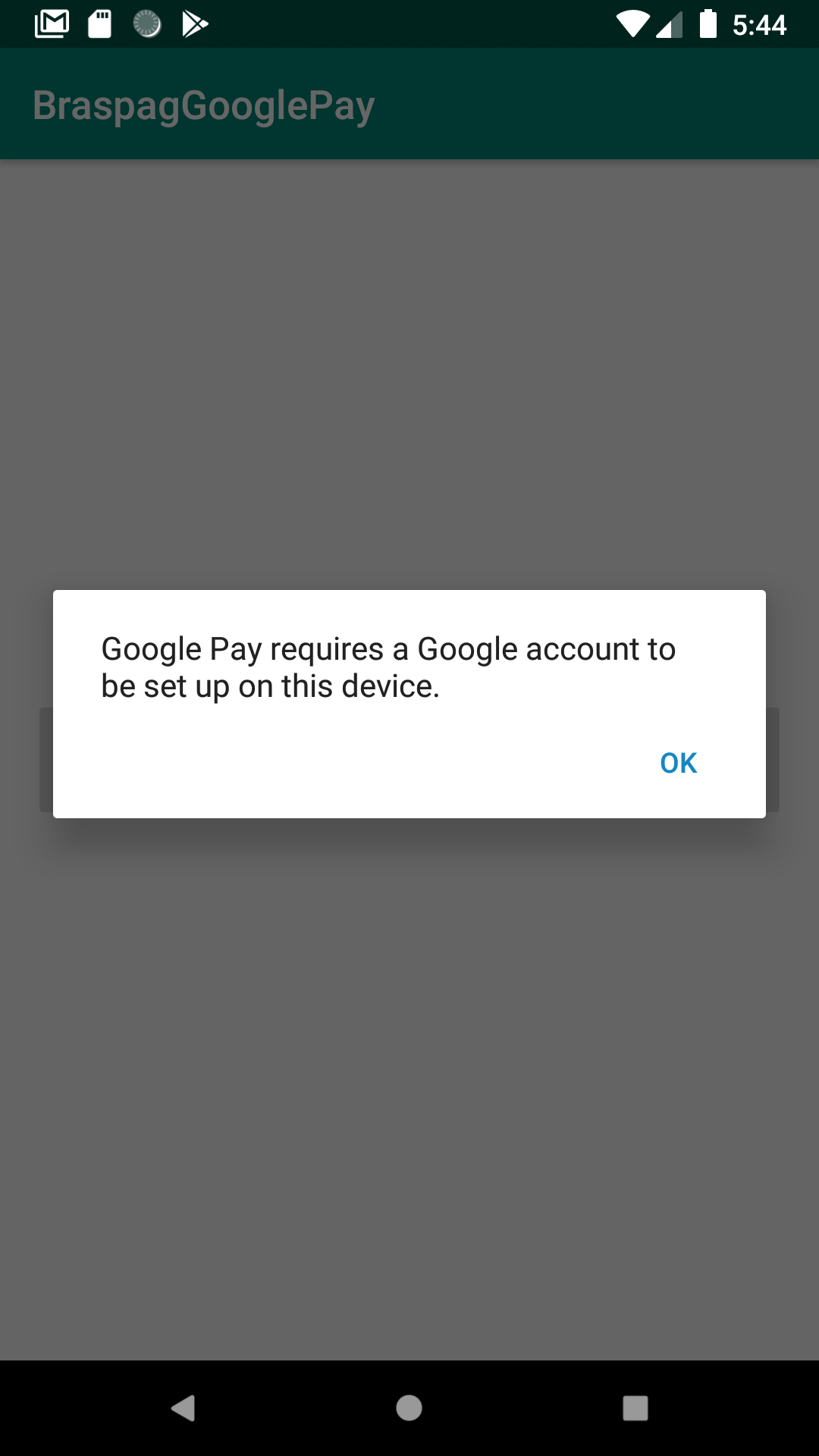Tap the SD card notification icon
819x1456 pixels.
pyautogui.click(x=99, y=24)
